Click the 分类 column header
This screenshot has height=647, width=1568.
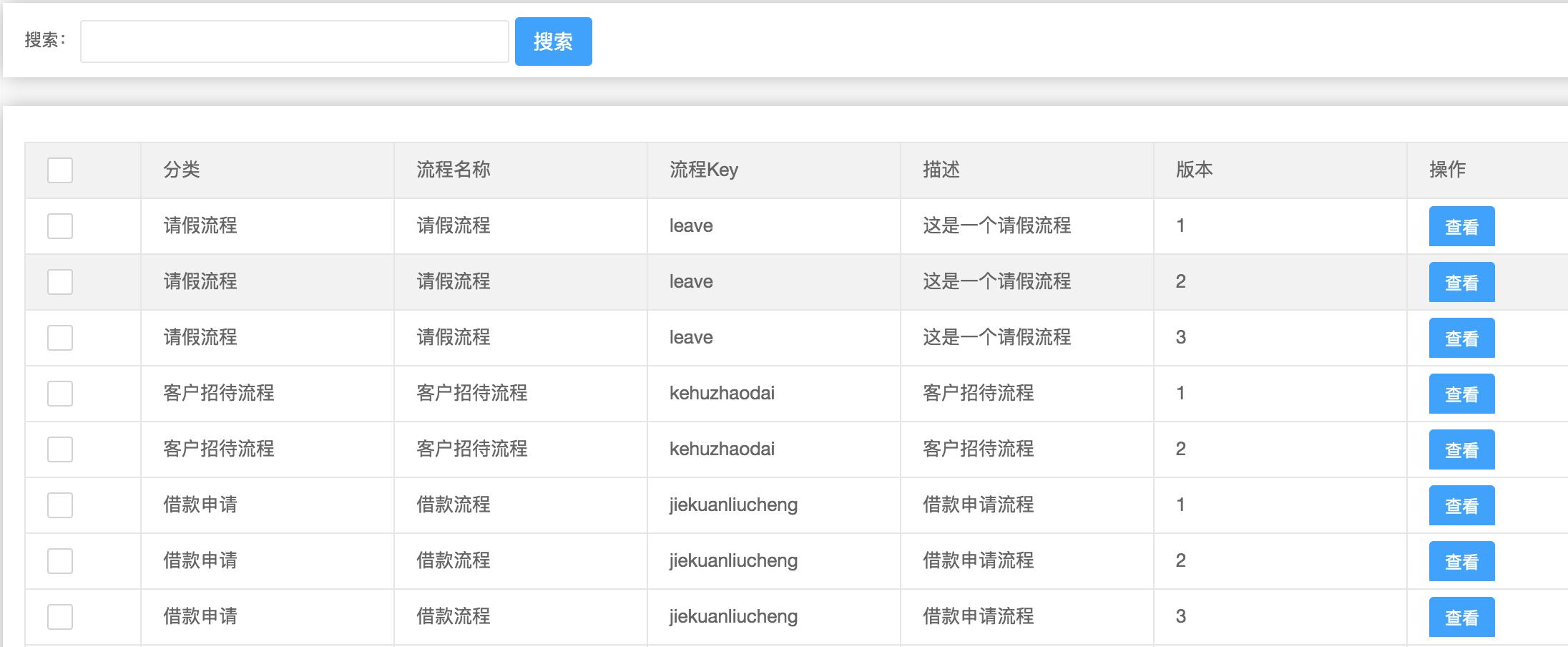(x=182, y=170)
